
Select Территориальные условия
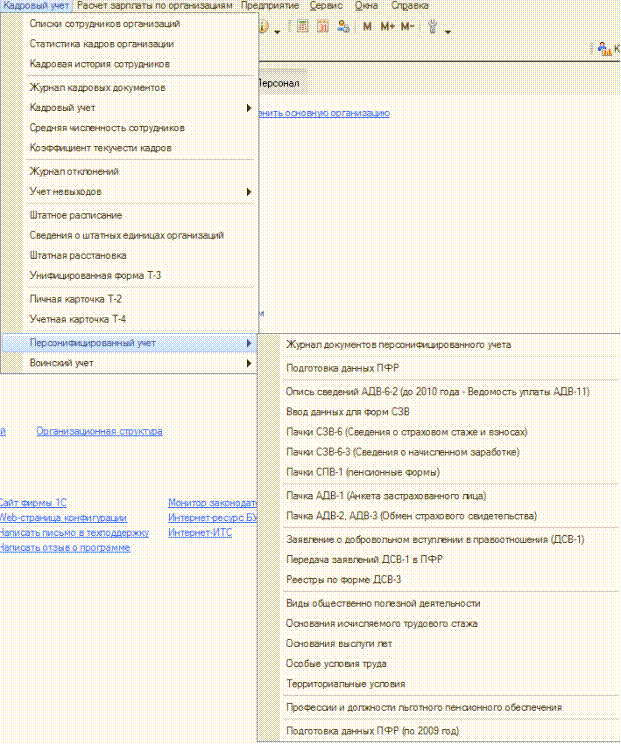(439, 684)
